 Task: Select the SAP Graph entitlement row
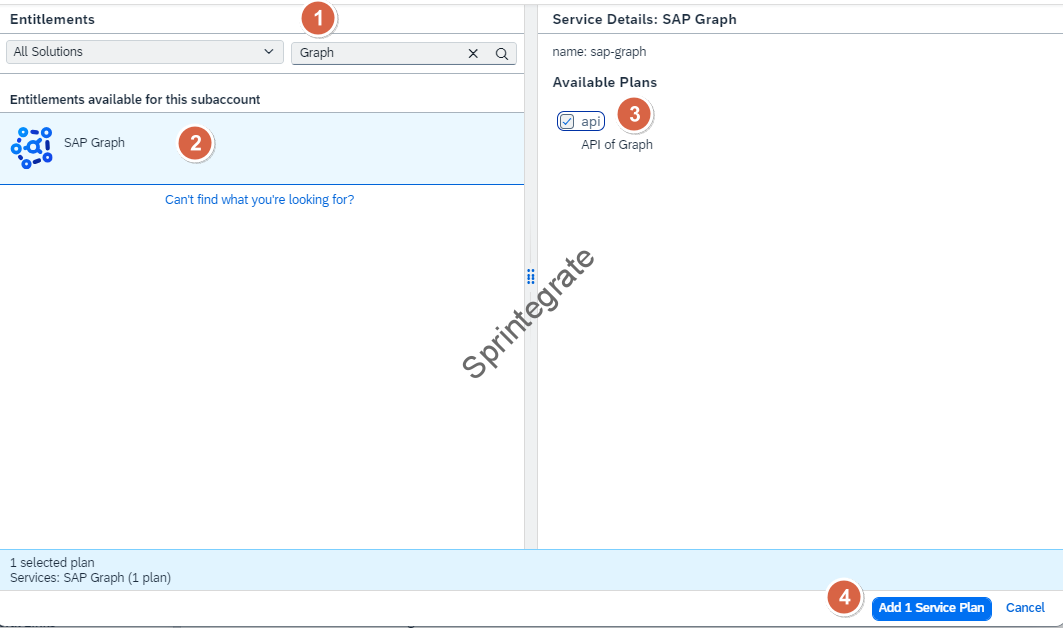coord(262,149)
